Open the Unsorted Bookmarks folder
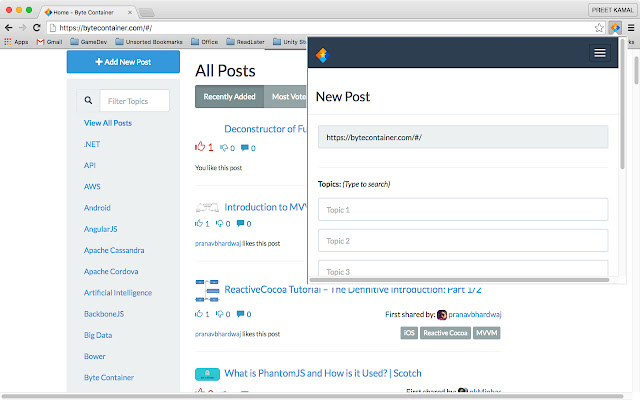The width and height of the screenshot is (640, 400). 149,42
